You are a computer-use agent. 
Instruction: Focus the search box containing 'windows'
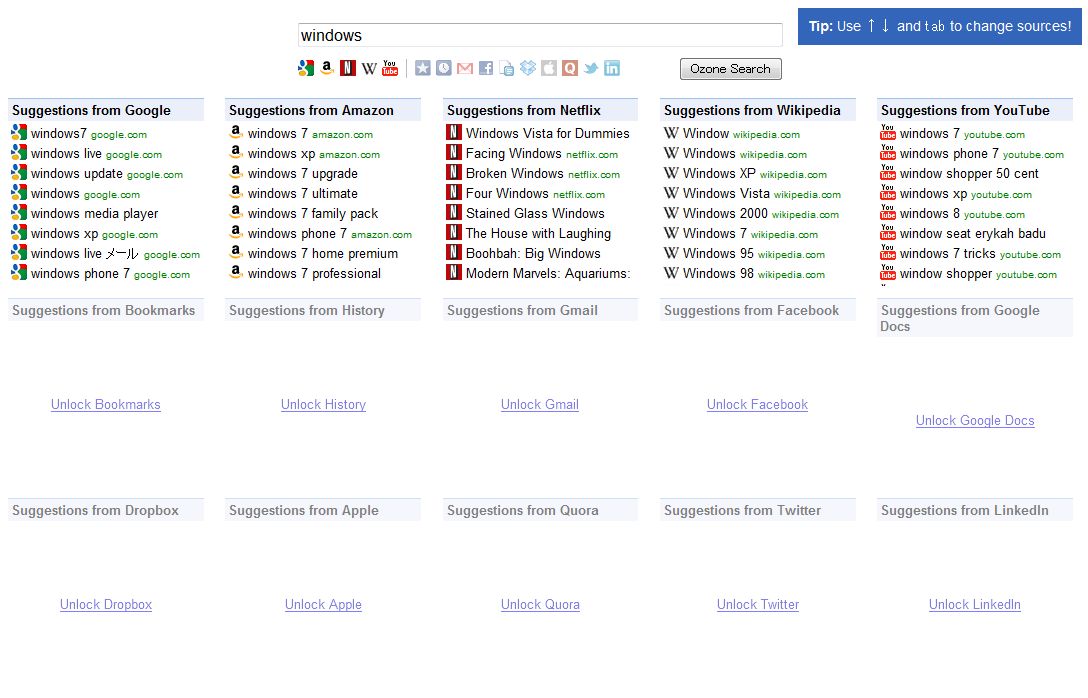coord(540,35)
